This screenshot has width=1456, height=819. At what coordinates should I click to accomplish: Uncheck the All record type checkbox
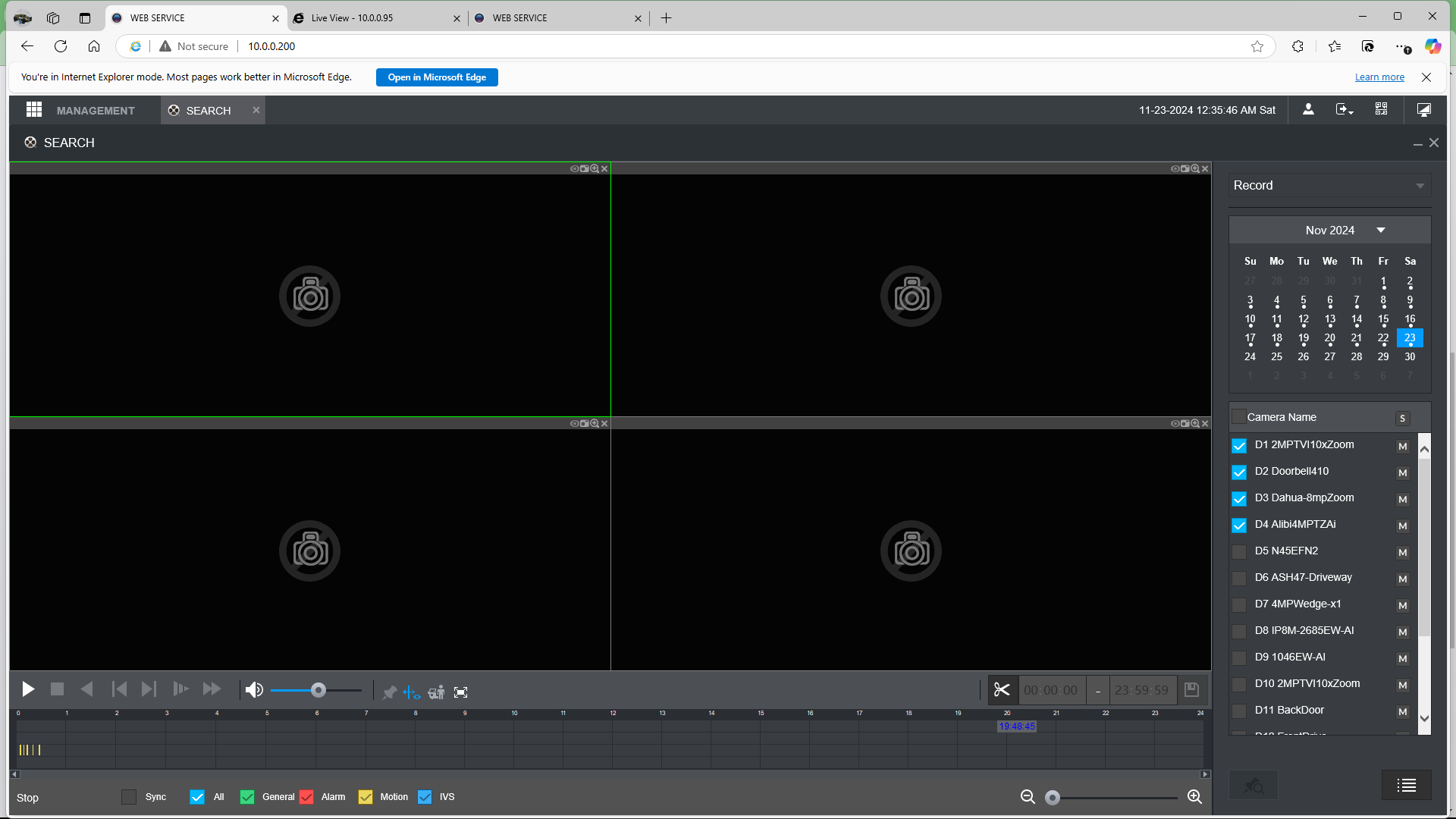coord(197,797)
